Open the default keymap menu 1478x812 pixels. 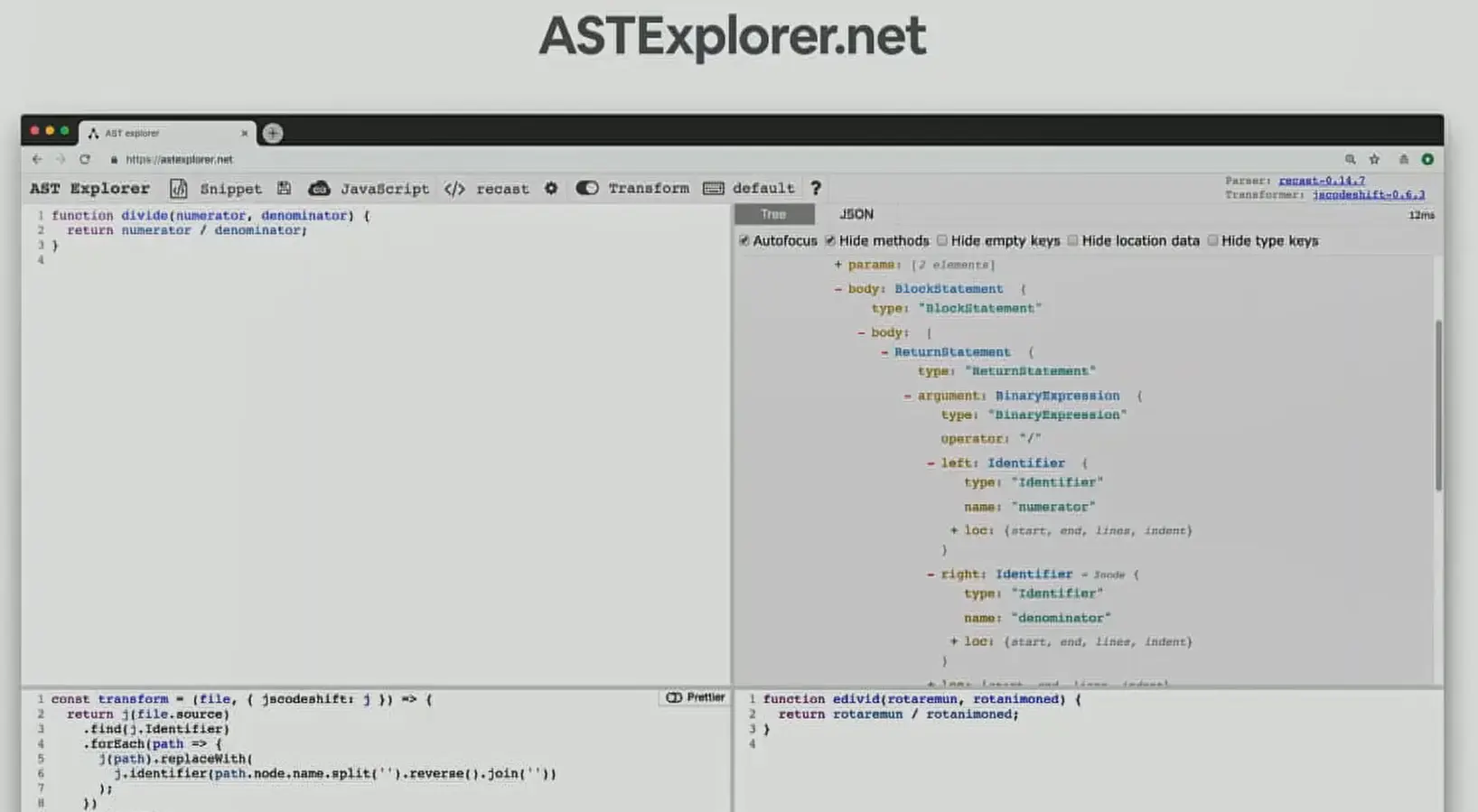tap(763, 188)
